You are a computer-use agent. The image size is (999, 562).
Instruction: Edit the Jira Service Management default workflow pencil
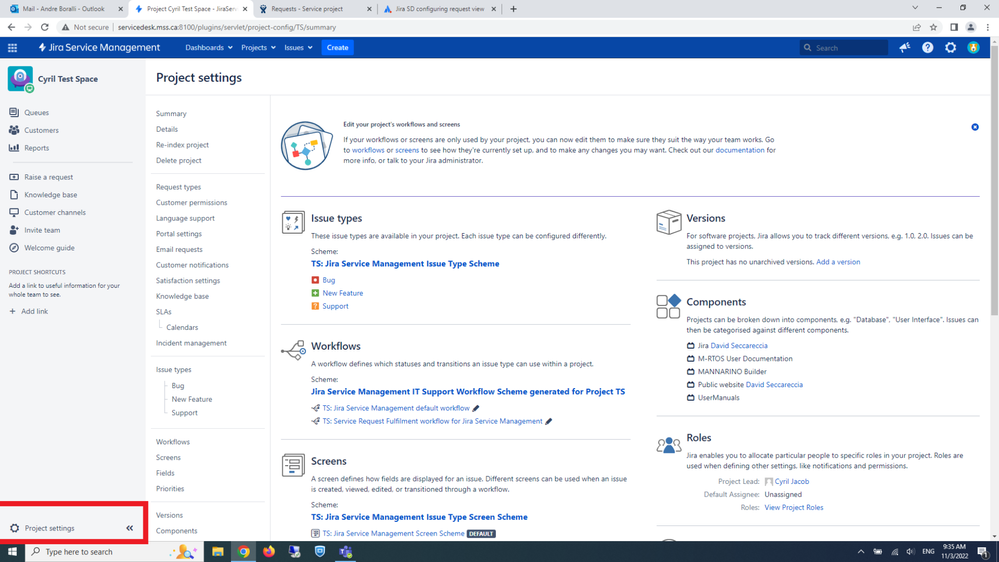(x=476, y=408)
